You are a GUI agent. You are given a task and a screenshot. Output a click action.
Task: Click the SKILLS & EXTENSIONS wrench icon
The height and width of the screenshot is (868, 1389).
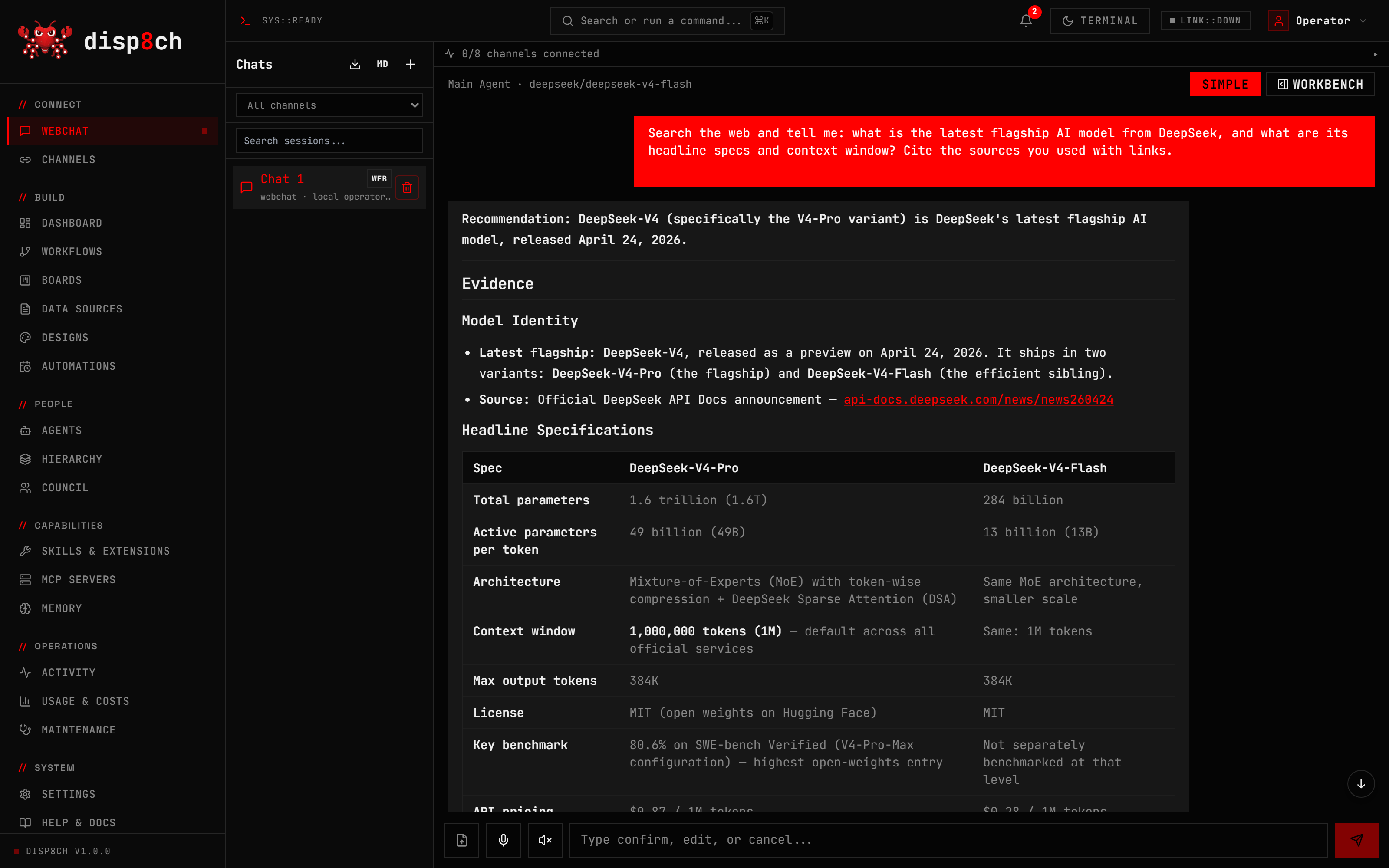[x=25, y=551]
